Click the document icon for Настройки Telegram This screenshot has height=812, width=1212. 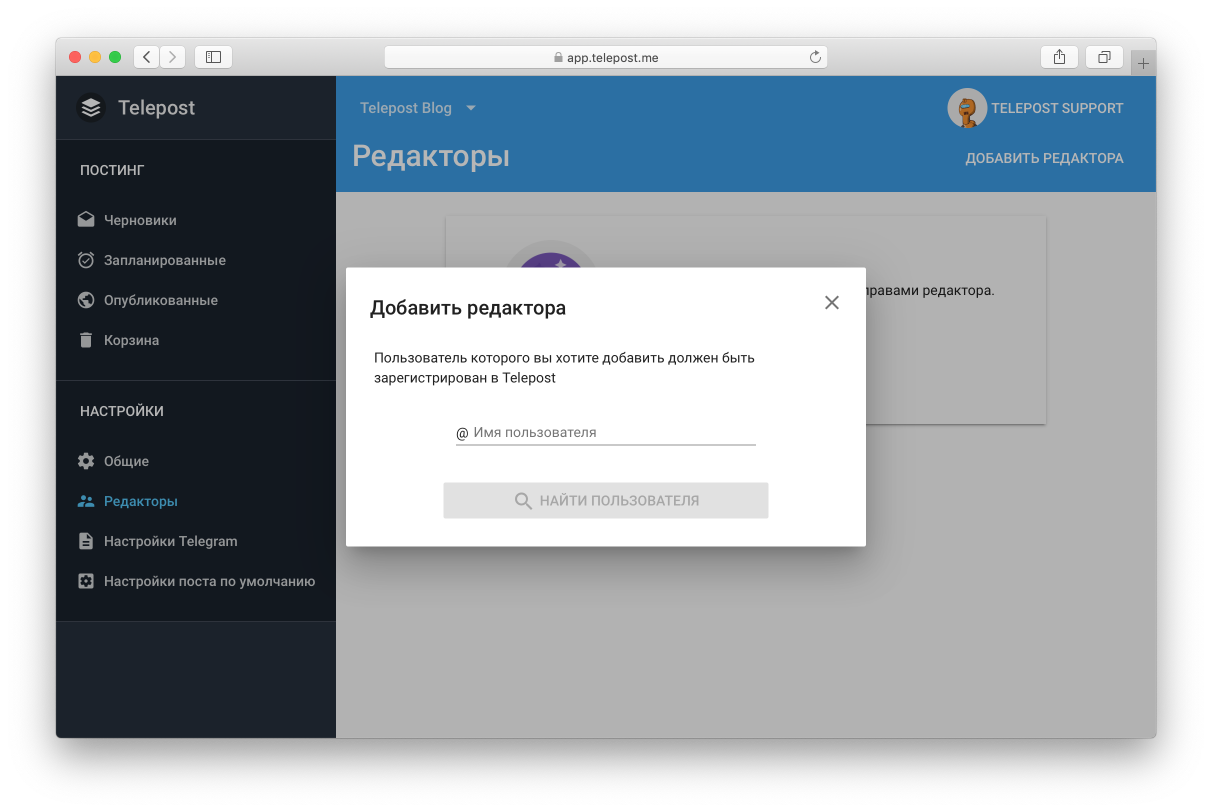click(86, 540)
